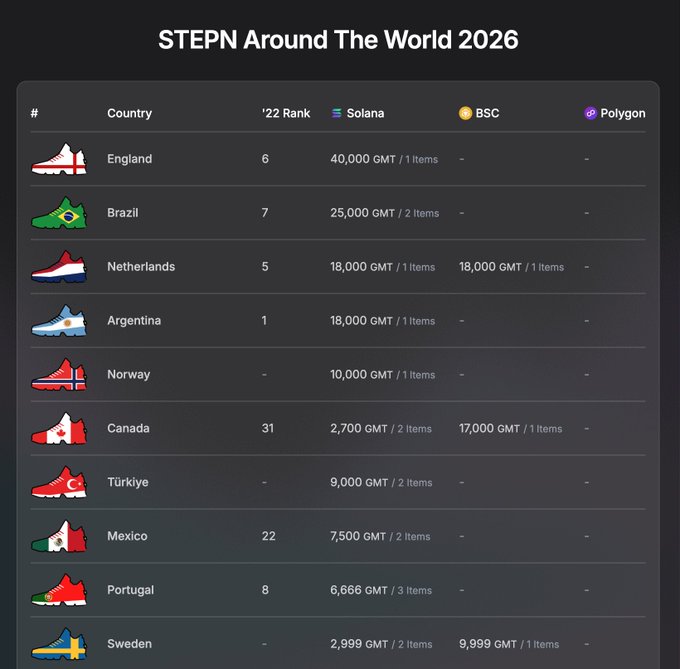This screenshot has height=669, width=680.
Task: Select the Netherlands country name
Action: coord(141,266)
